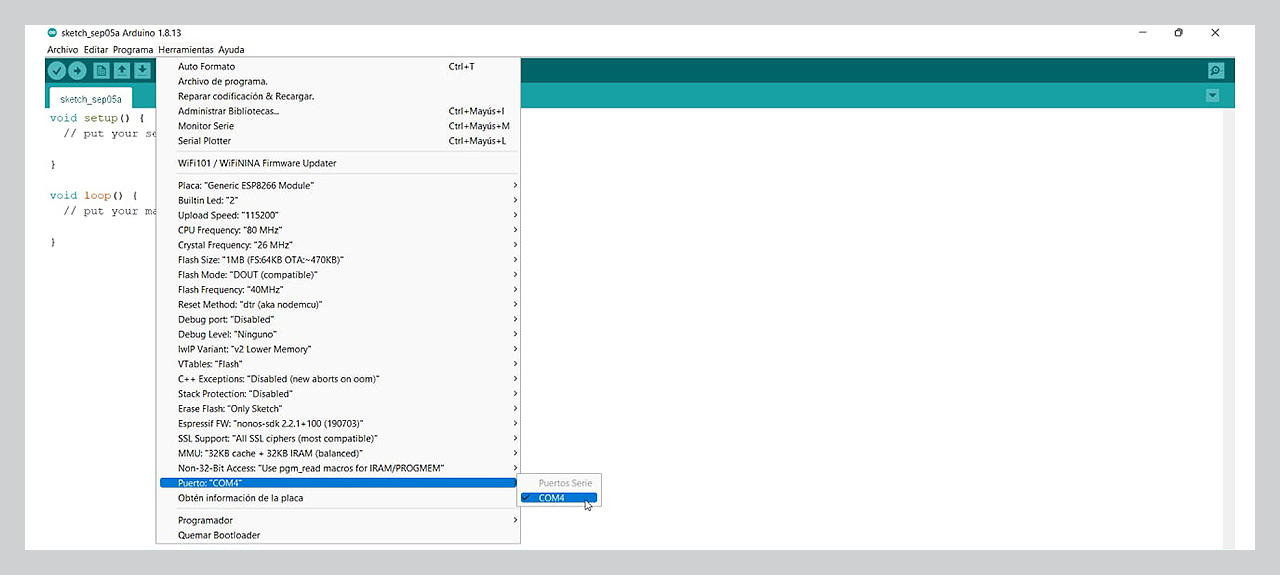Choose Reparar codificación & Recargar

point(338,97)
